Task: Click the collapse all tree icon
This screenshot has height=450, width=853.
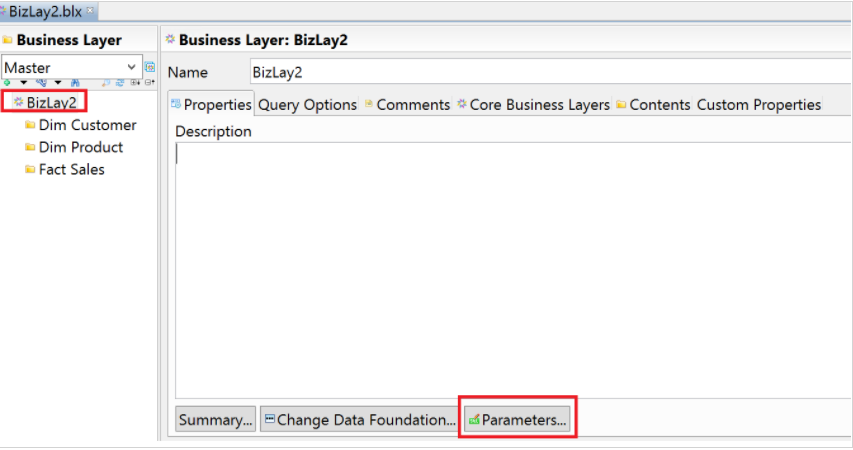Action: pyautogui.click(x=150, y=83)
